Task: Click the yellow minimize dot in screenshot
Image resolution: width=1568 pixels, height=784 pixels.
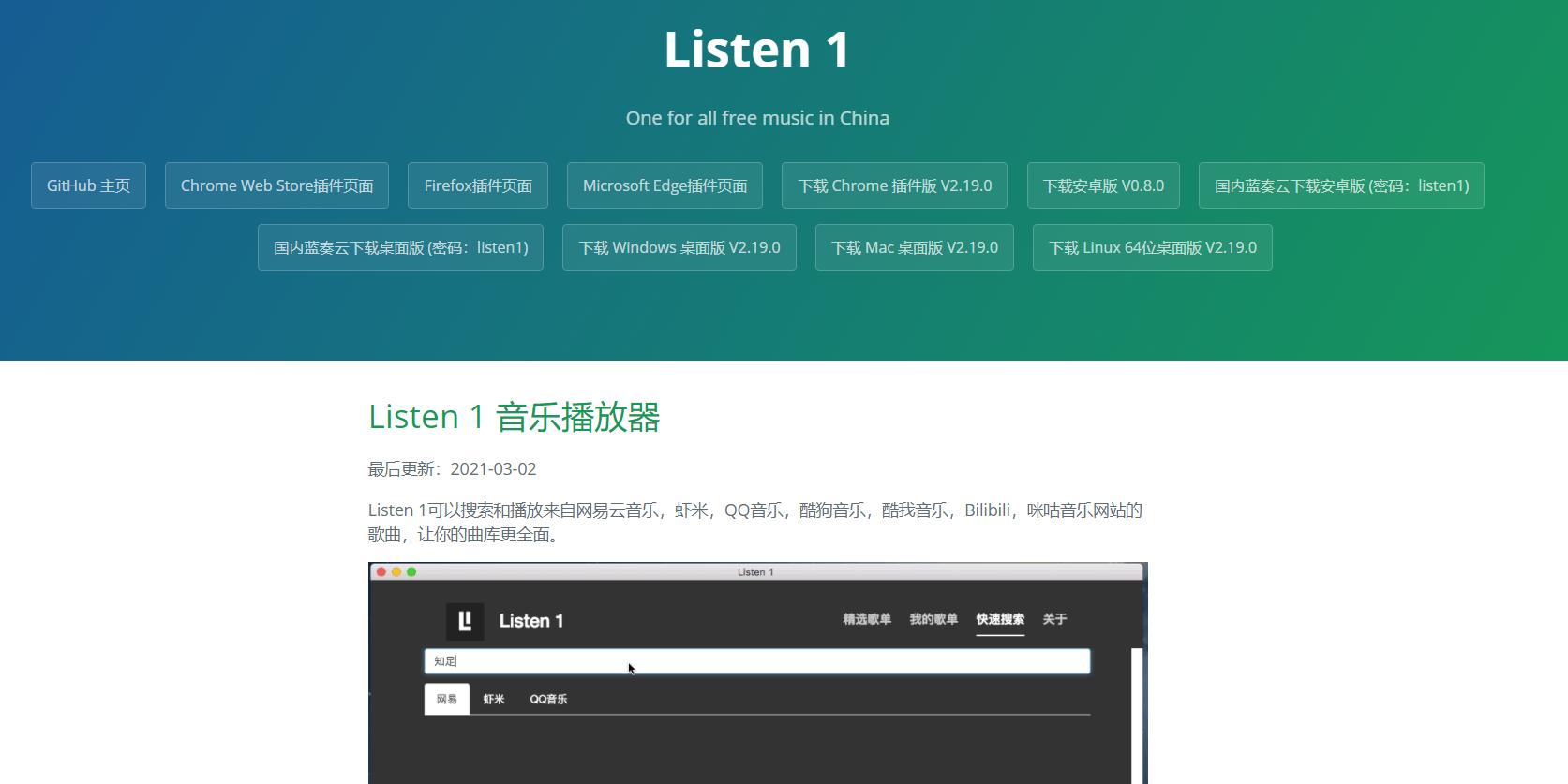Action: pos(396,572)
